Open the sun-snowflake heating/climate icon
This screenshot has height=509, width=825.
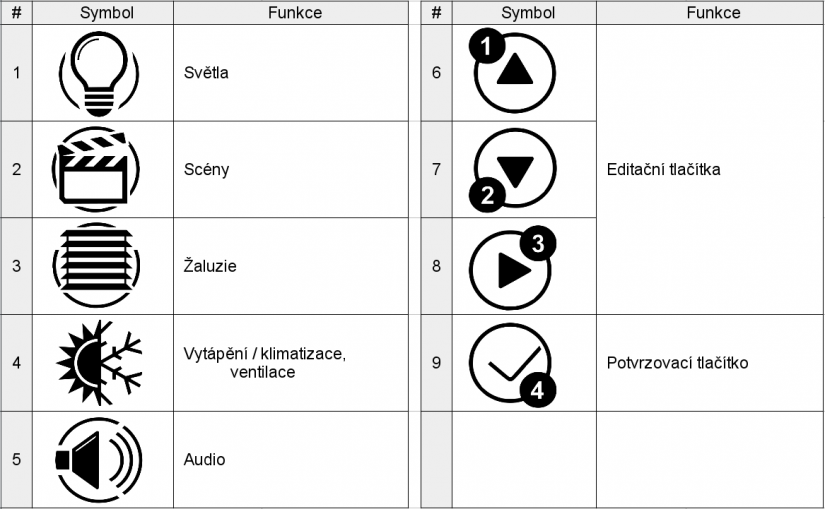point(99,362)
